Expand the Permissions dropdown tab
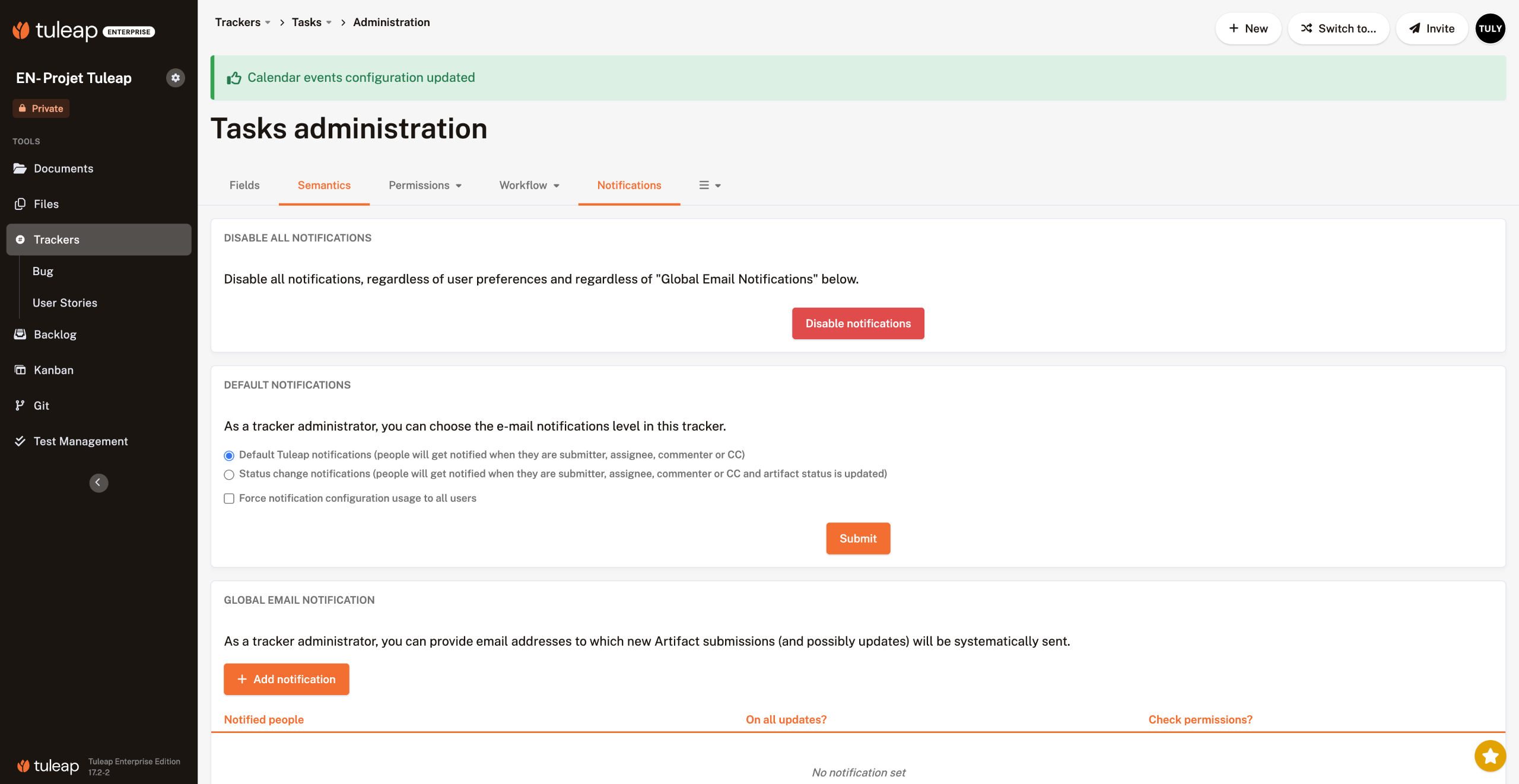1519x784 pixels. click(x=425, y=186)
